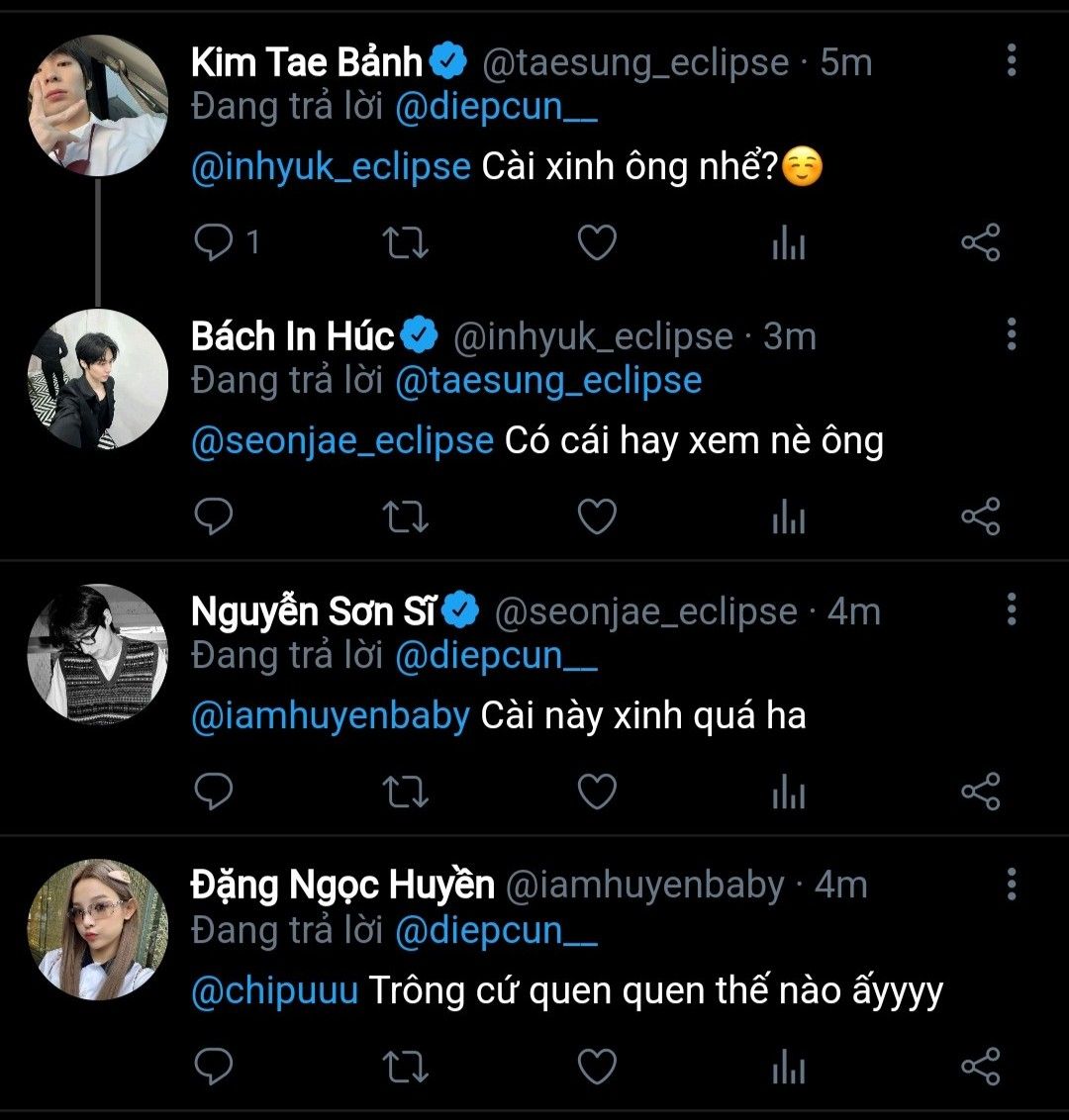Open Đặng Ngọc Huyền's profile avatar
This screenshot has width=1069, height=1120.
pyautogui.click(x=98, y=929)
